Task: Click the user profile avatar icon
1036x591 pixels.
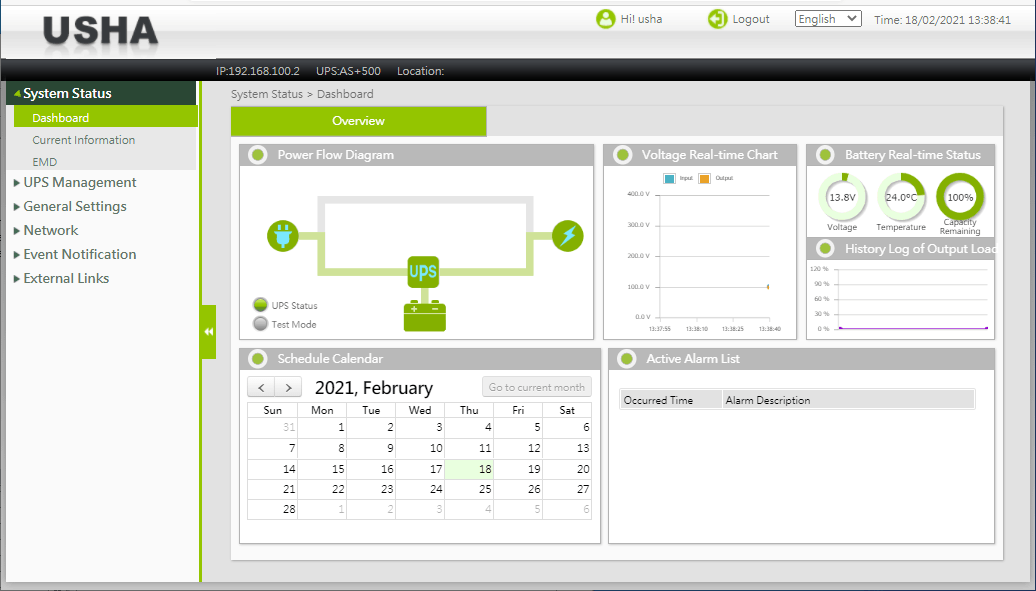Action: point(605,19)
